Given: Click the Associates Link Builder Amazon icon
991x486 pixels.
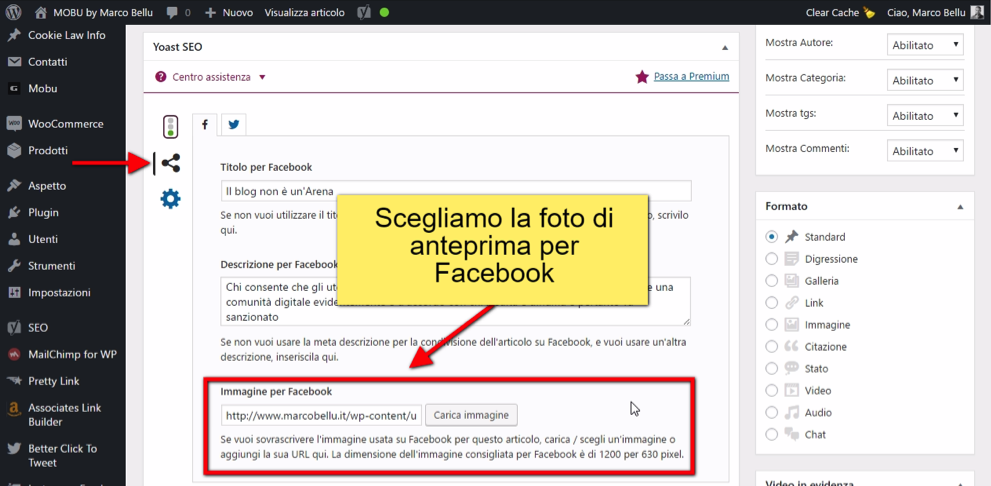Looking at the screenshot, I should point(14,408).
